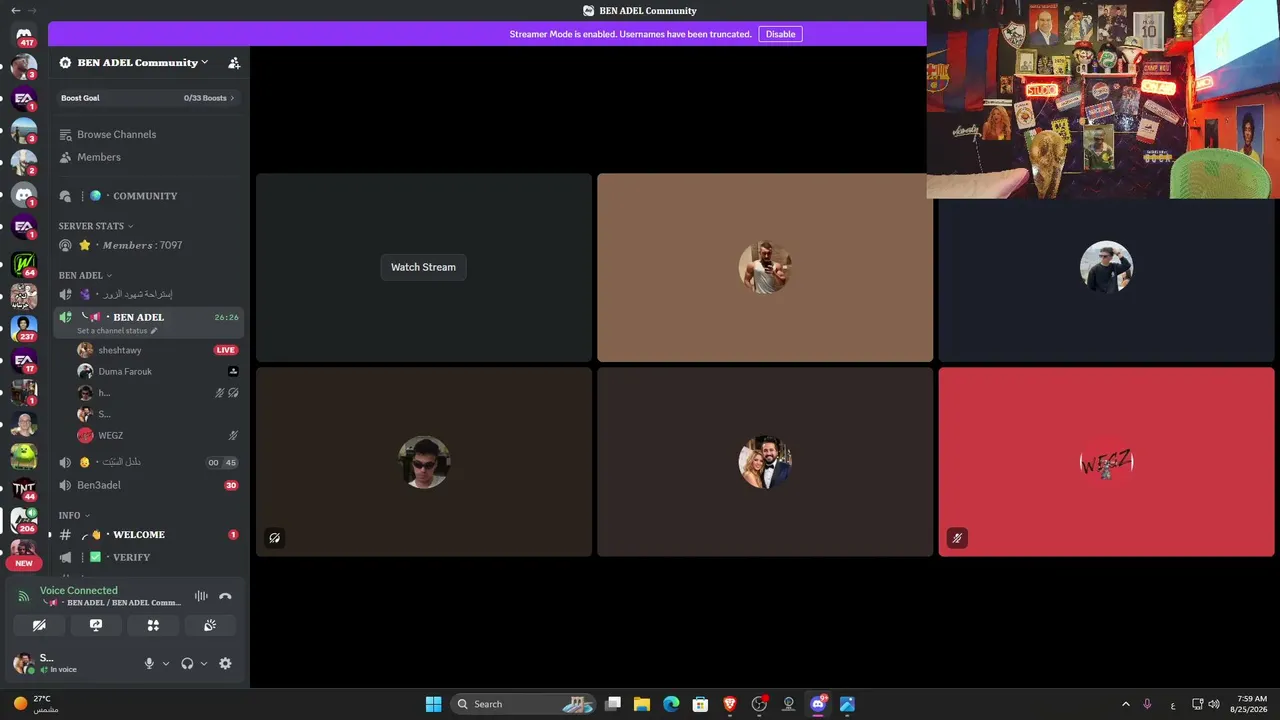Expand the Boost Goal details
The height and width of the screenshot is (720, 1280).
tap(148, 98)
